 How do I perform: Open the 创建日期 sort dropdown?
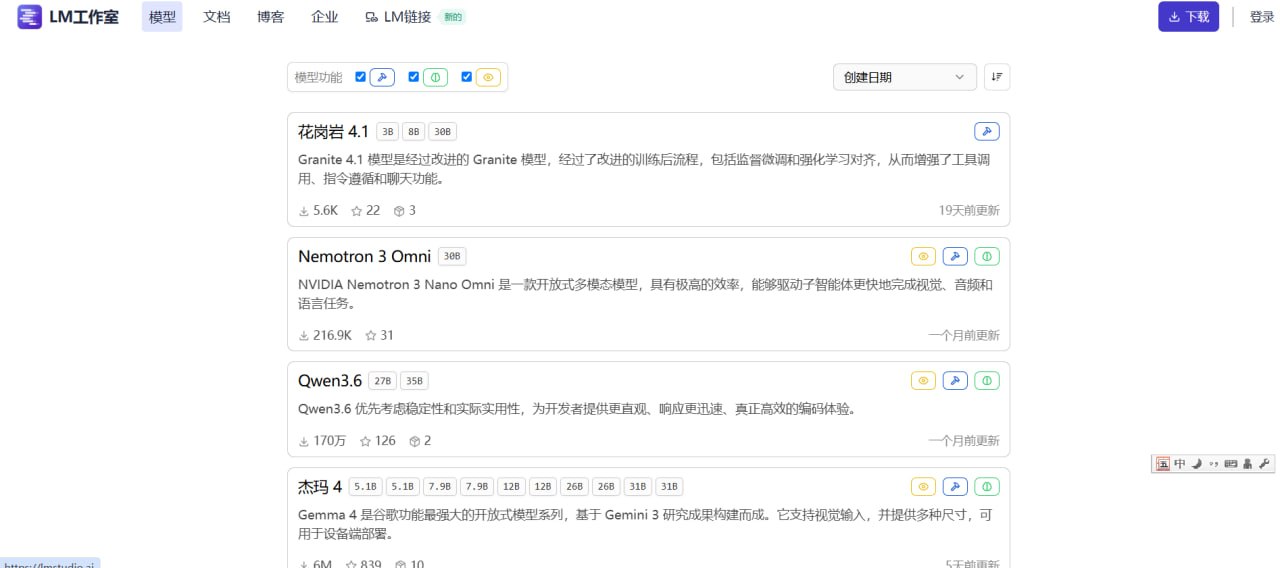click(905, 77)
